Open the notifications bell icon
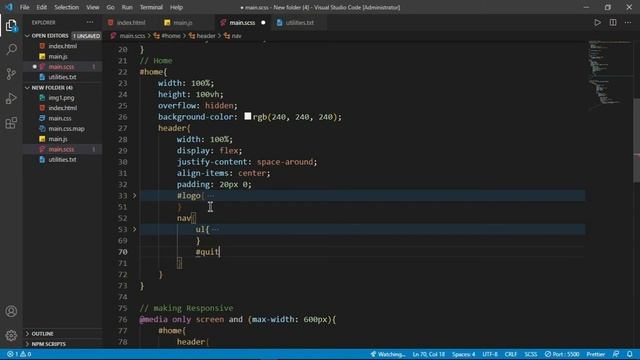This screenshot has width=640, height=360. (630, 354)
